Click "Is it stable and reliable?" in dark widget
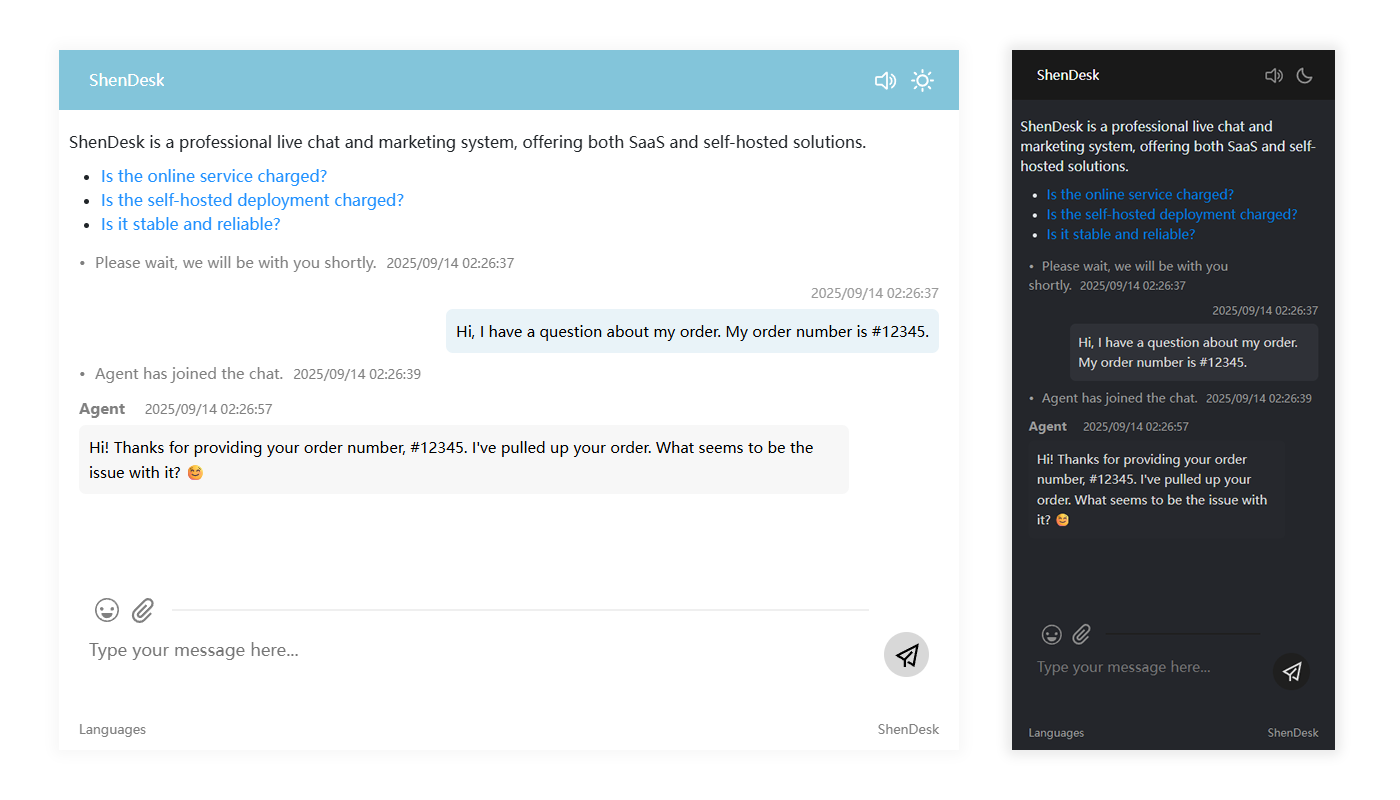This screenshot has height=800, width=1400. 1120,234
